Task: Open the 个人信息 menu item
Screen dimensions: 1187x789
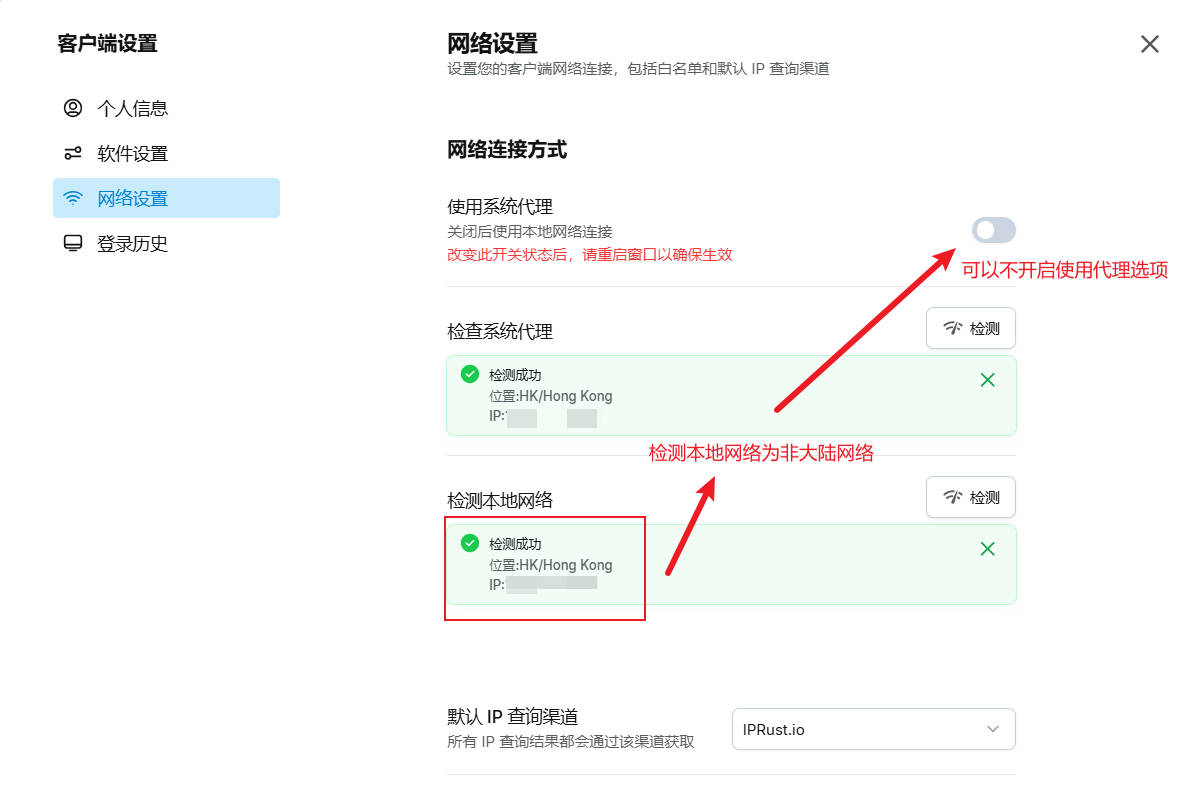Action: 132,108
